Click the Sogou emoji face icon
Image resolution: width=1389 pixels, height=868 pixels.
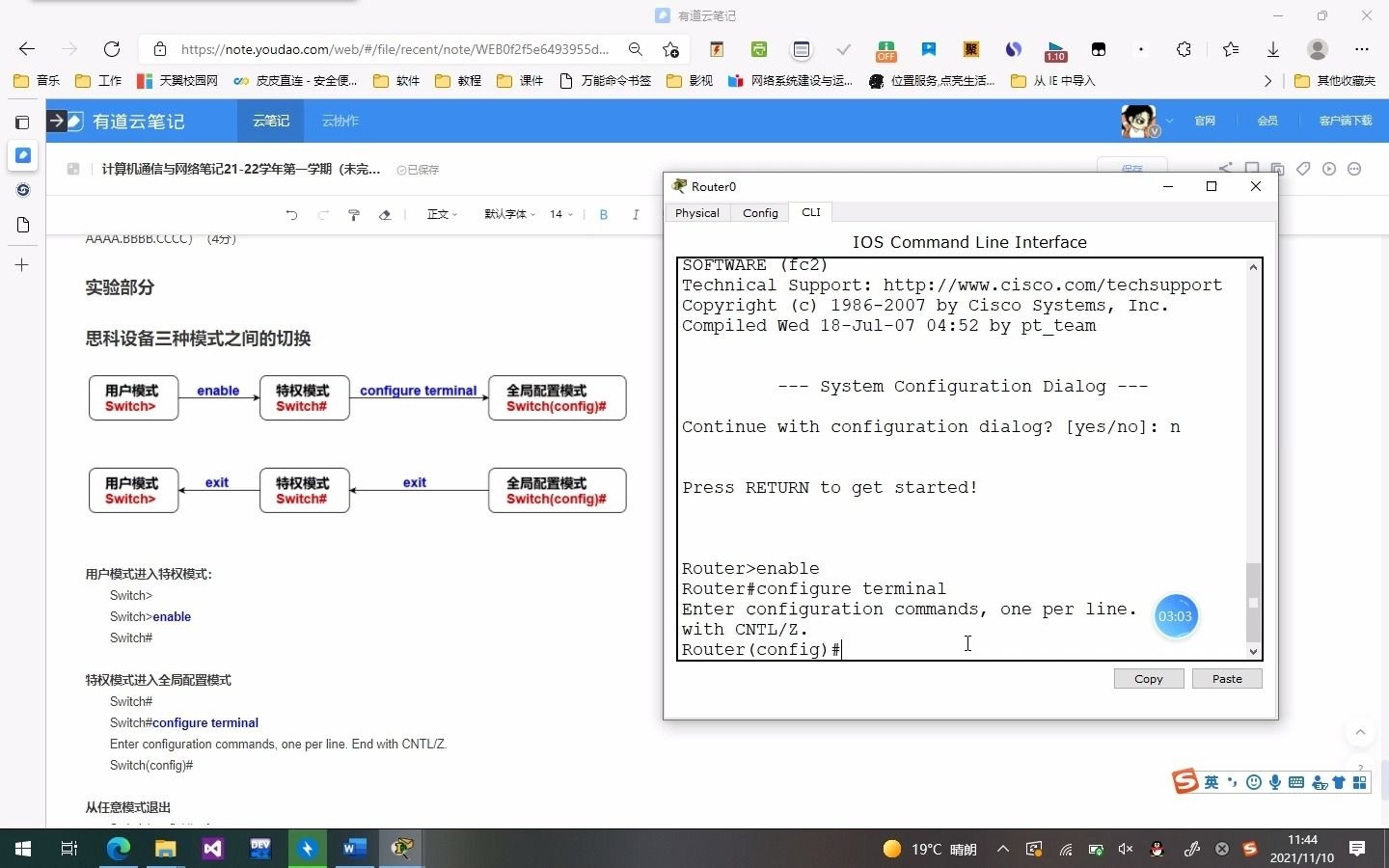click(1254, 782)
